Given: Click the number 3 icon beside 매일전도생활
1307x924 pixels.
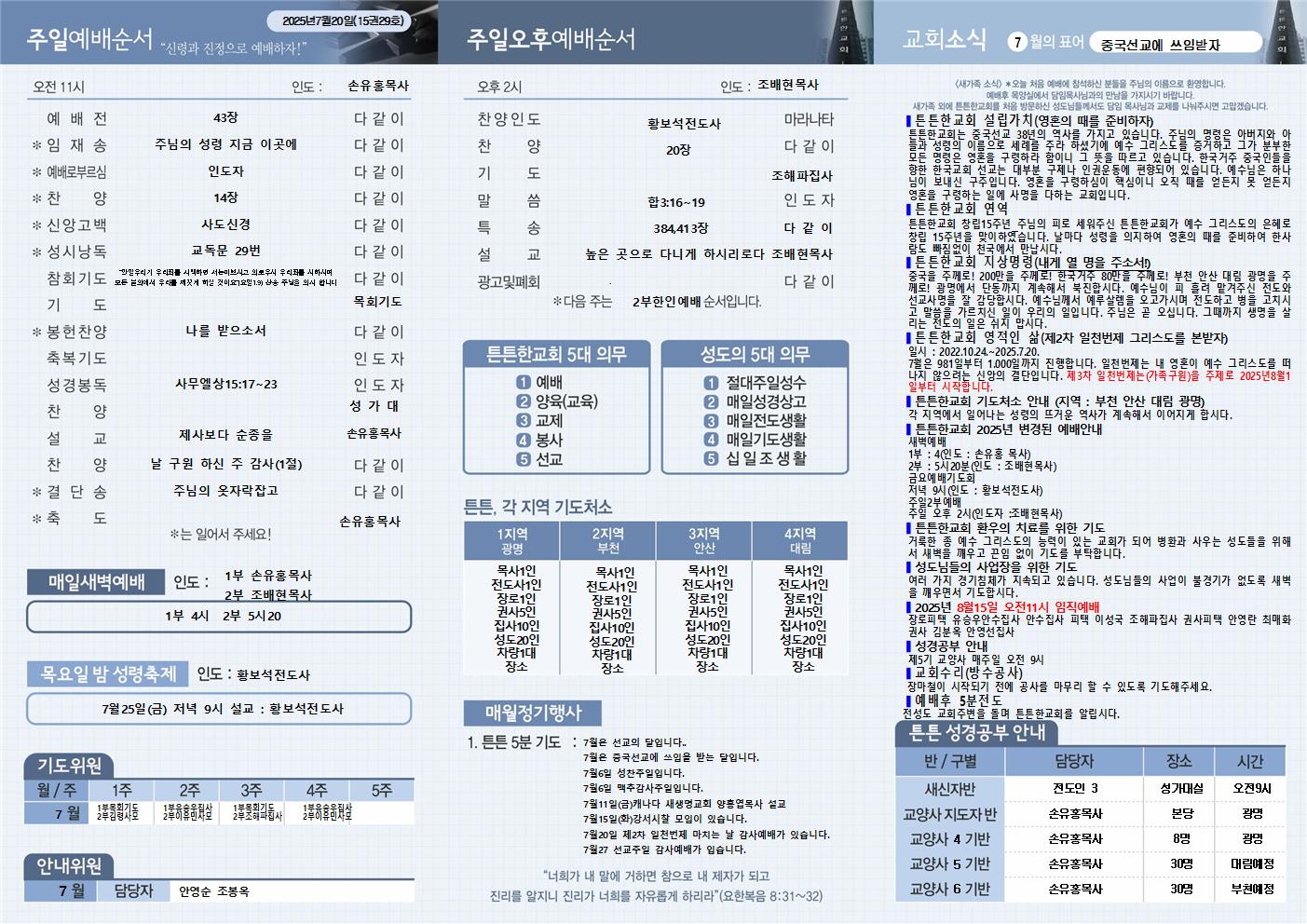Looking at the screenshot, I should (712, 421).
